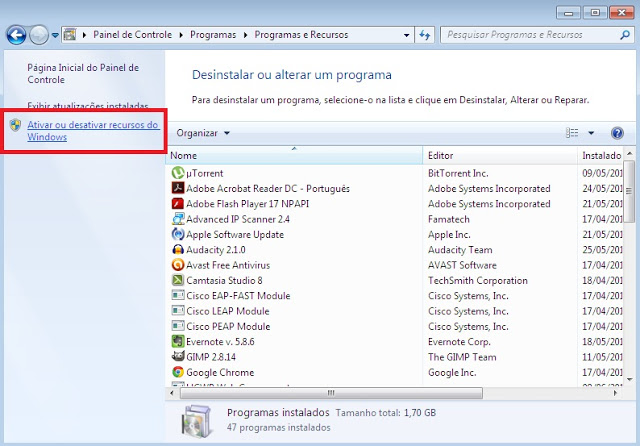Select Cisco EAP-FAST Module icon
This screenshot has height=446, width=640.
(178, 295)
